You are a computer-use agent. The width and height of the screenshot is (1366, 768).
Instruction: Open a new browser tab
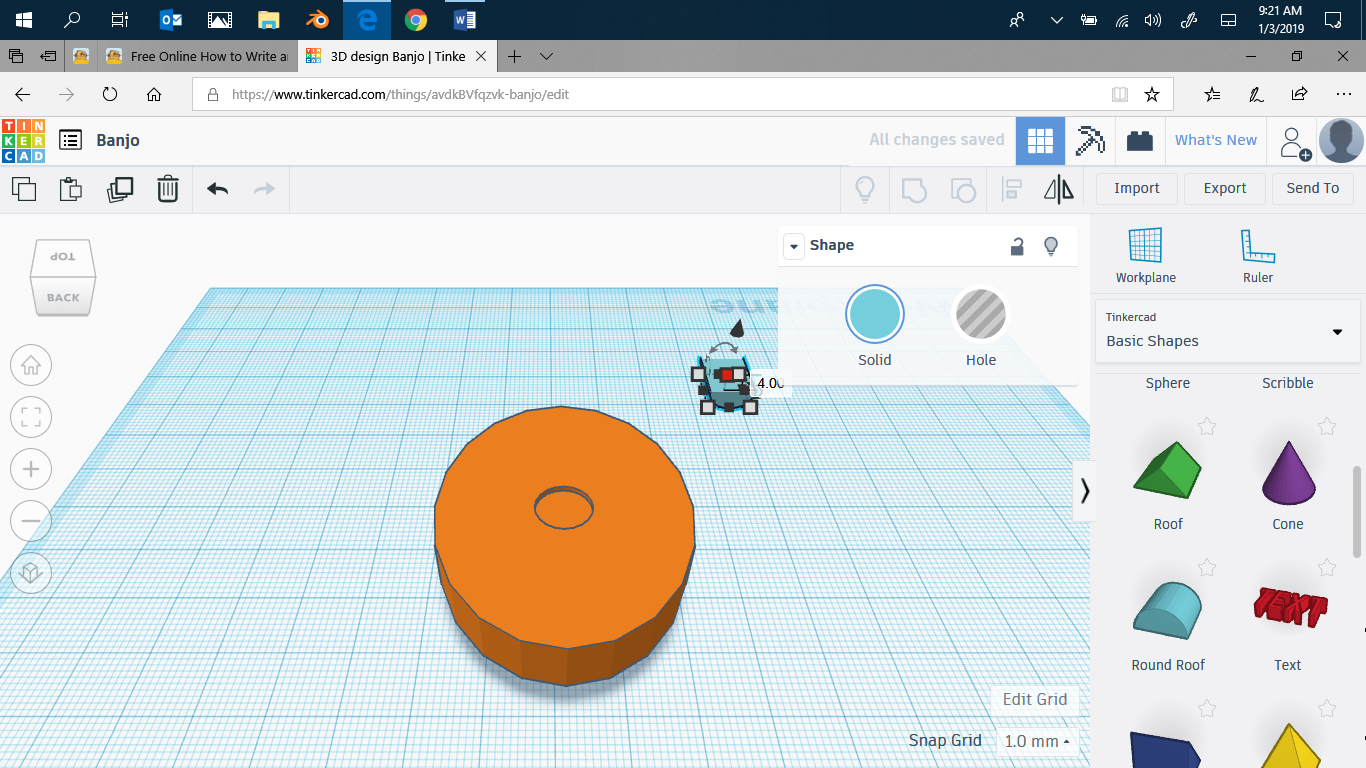pyautogui.click(x=514, y=56)
